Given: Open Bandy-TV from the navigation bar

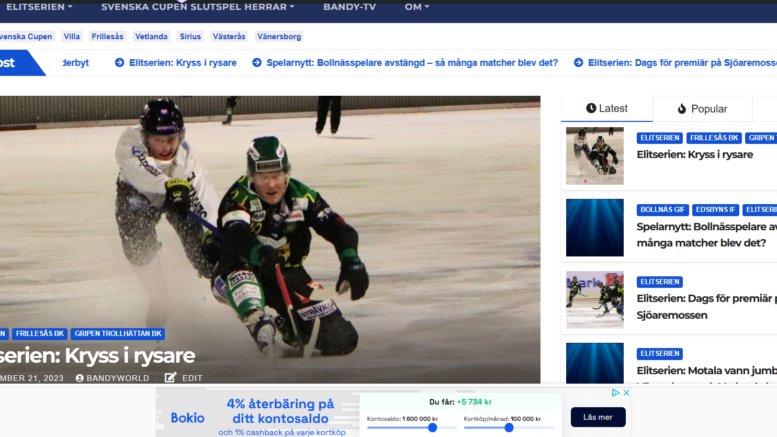Looking at the screenshot, I should pos(349,7).
